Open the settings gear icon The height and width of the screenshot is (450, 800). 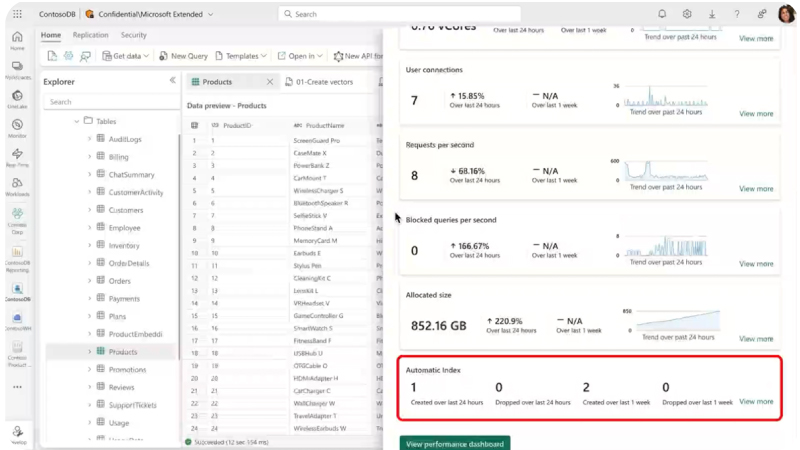(687, 14)
